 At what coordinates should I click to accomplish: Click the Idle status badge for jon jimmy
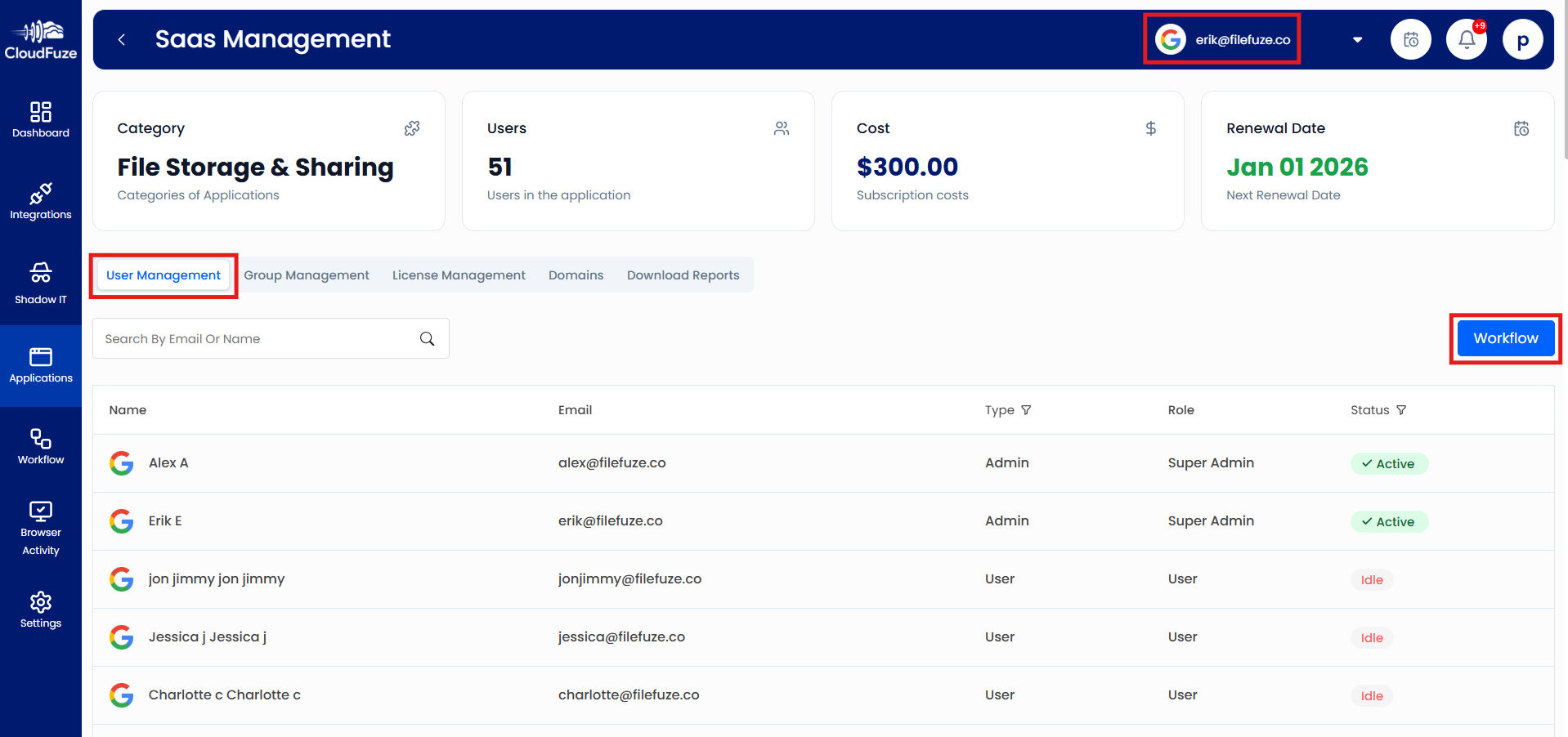click(x=1371, y=579)
